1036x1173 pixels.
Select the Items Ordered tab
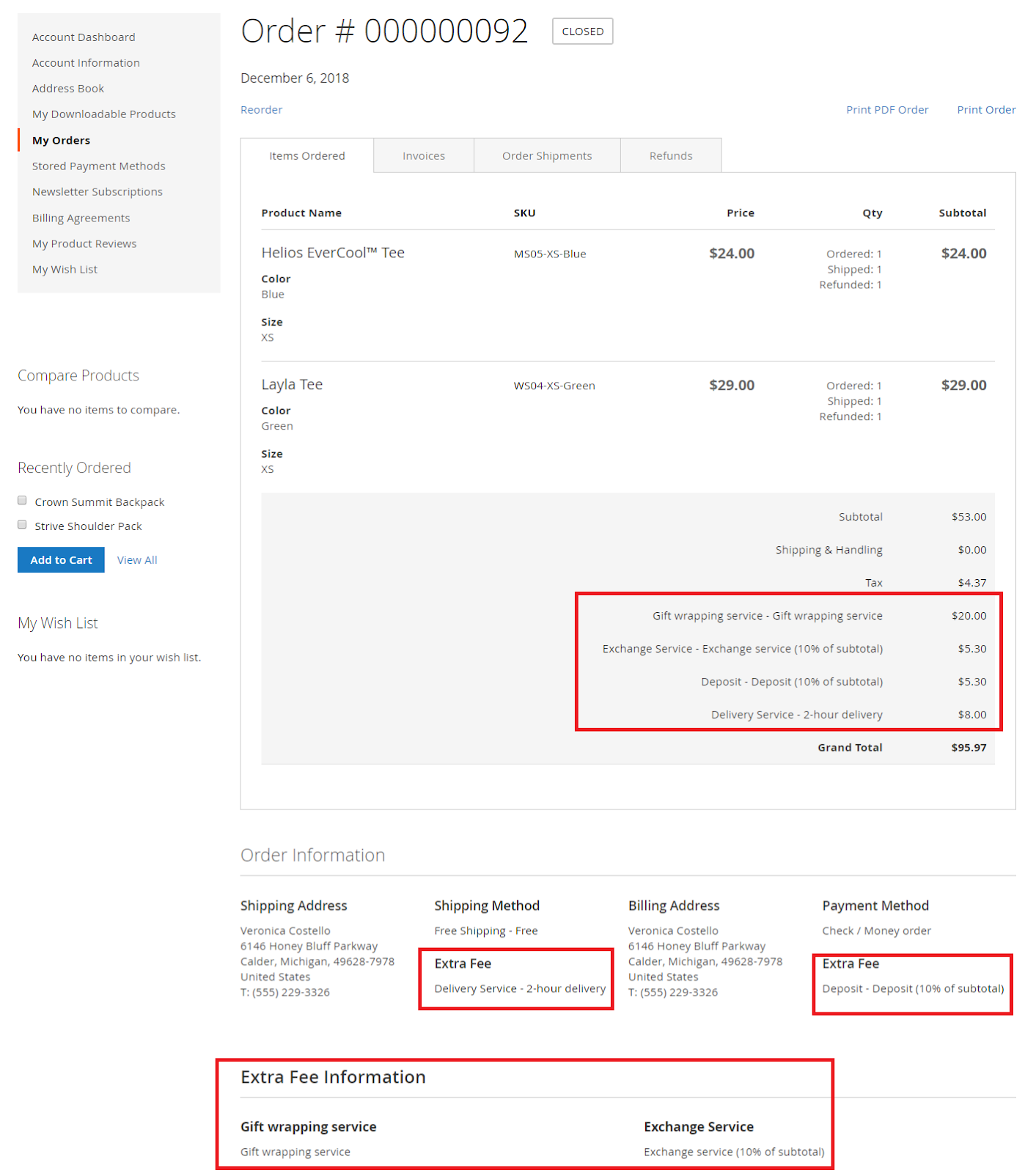(306, 156)
